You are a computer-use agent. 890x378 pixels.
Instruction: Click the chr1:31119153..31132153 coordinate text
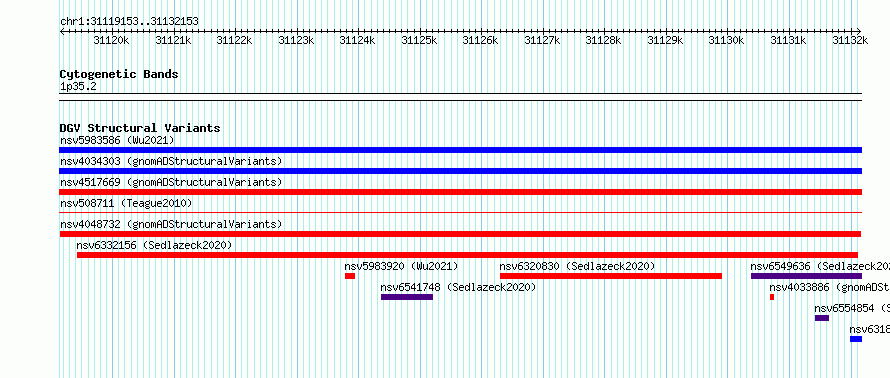click(129, 22)
